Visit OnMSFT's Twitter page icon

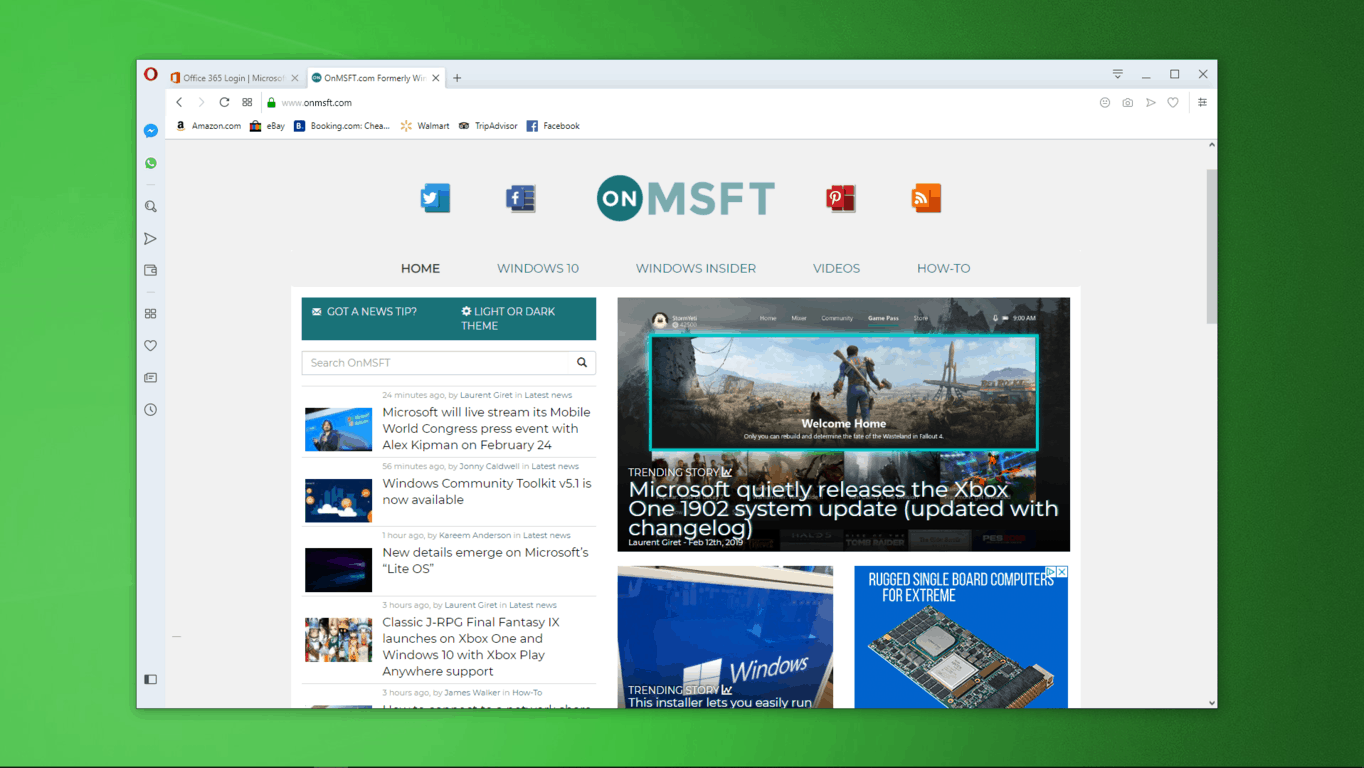(436, 198)
